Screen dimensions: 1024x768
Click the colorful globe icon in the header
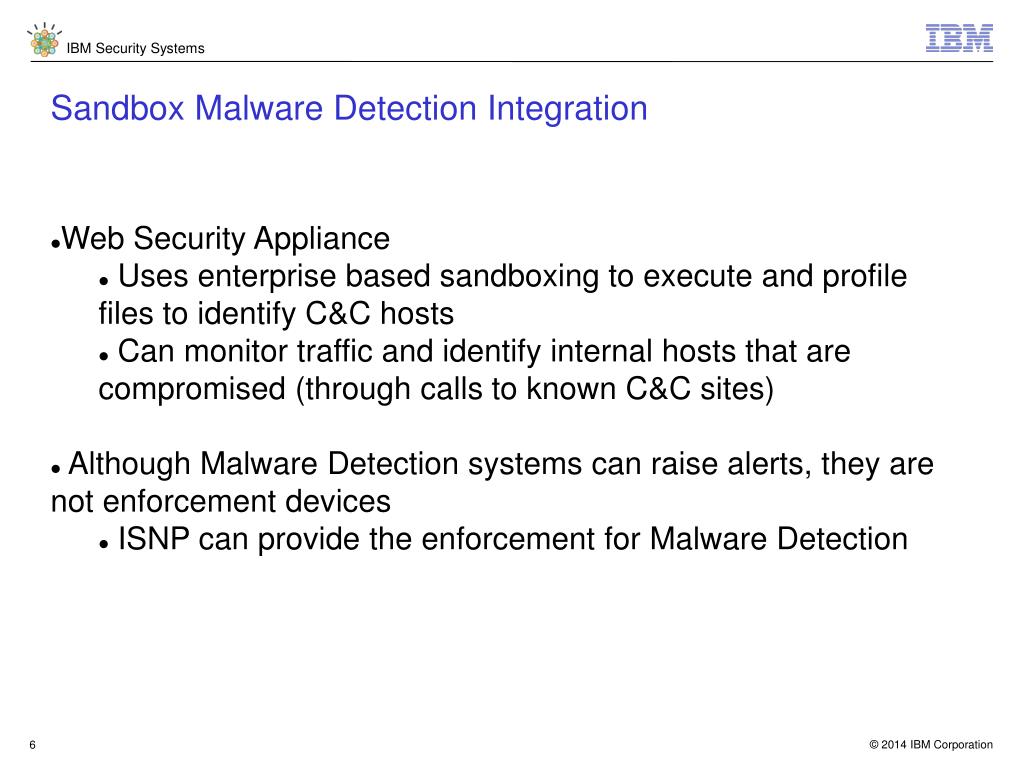click(44, 40)
